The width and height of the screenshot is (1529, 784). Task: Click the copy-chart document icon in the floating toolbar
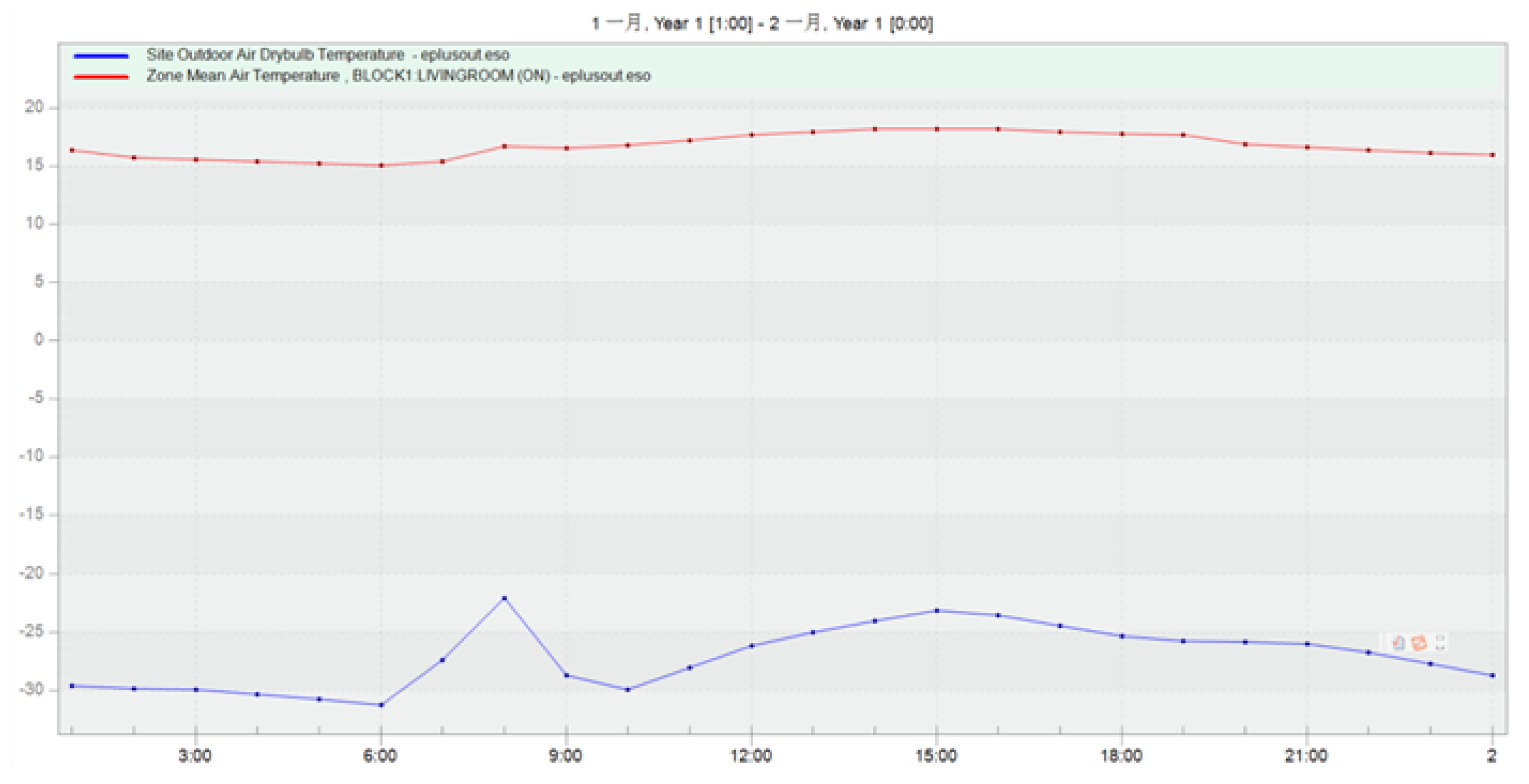(1399, 643)
